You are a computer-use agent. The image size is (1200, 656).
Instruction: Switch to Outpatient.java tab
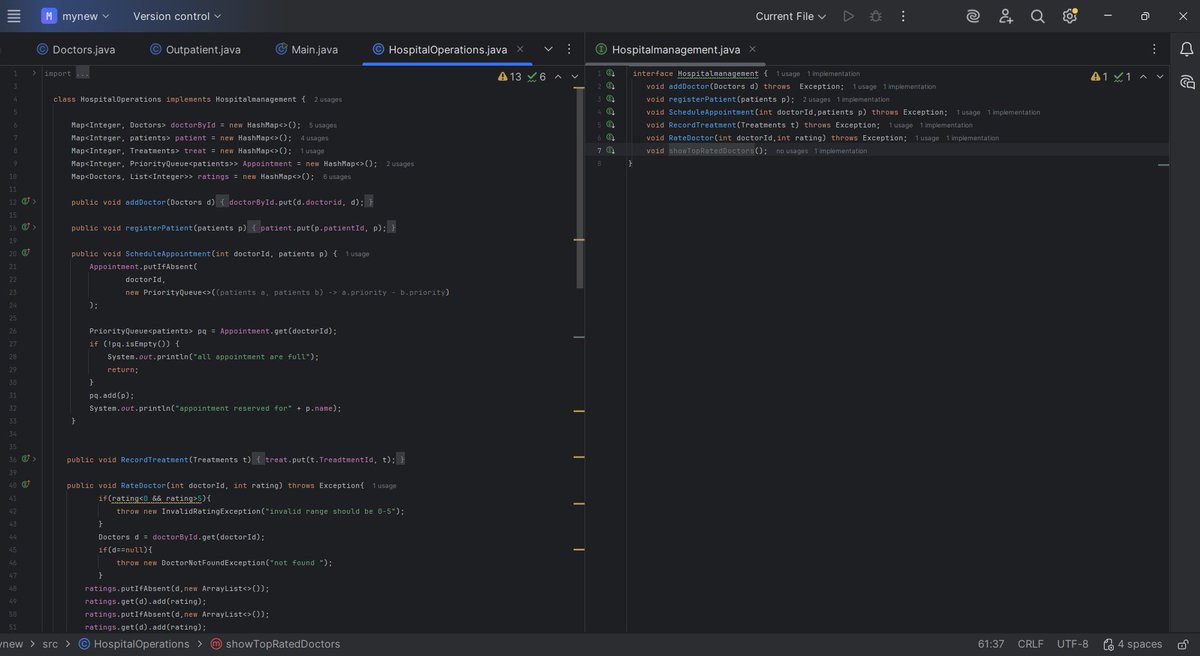[195, 49]
